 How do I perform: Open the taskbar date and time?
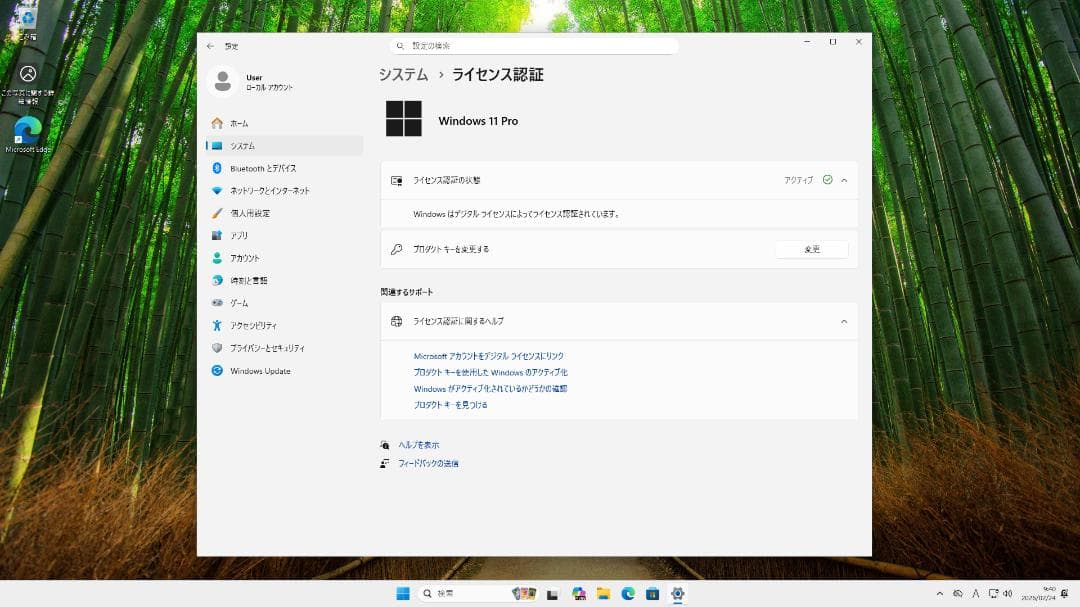pos(1039,593)
